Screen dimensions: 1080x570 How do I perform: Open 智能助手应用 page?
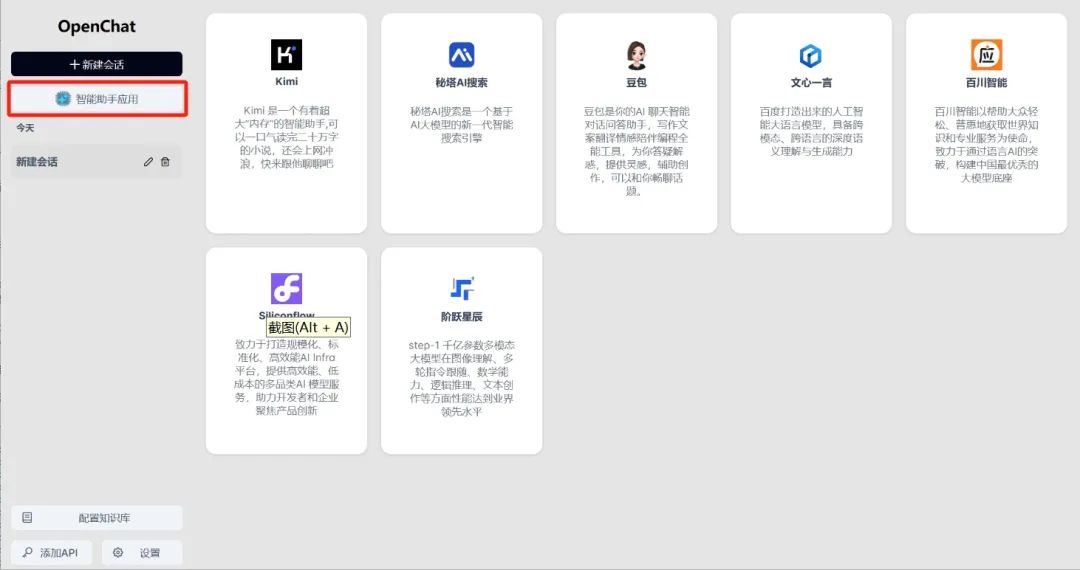(97, 98)
